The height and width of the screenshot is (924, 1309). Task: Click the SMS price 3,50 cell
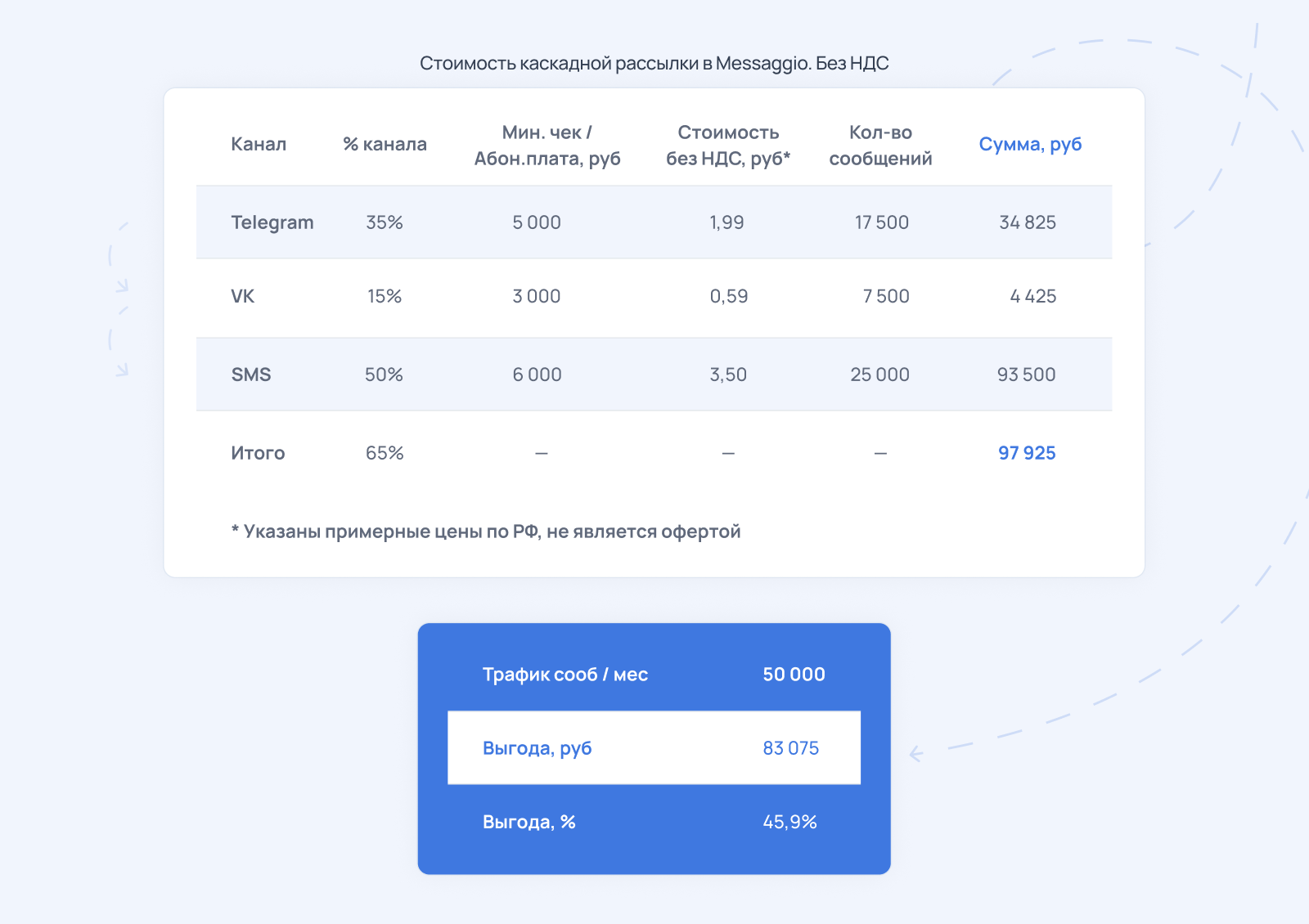tap(728, 375)
